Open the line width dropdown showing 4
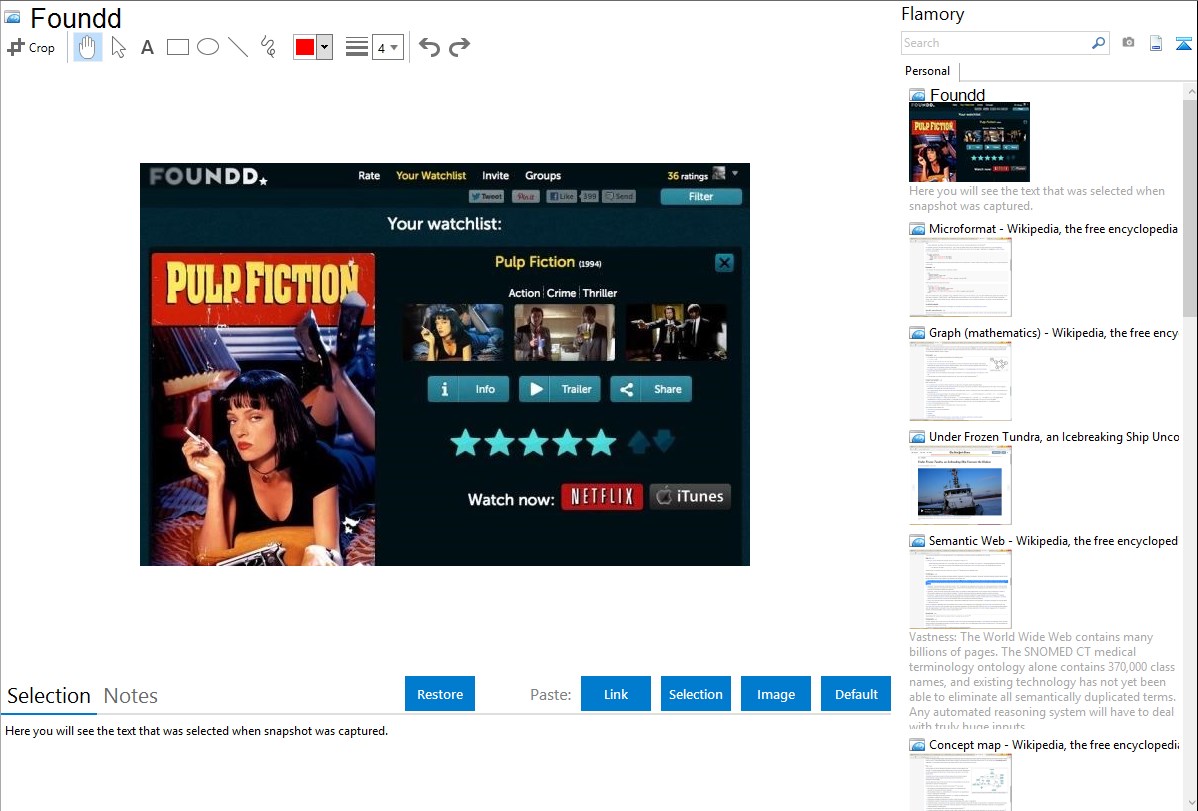The width and height of the screenshot is (1198, 811). click(387, 47)
